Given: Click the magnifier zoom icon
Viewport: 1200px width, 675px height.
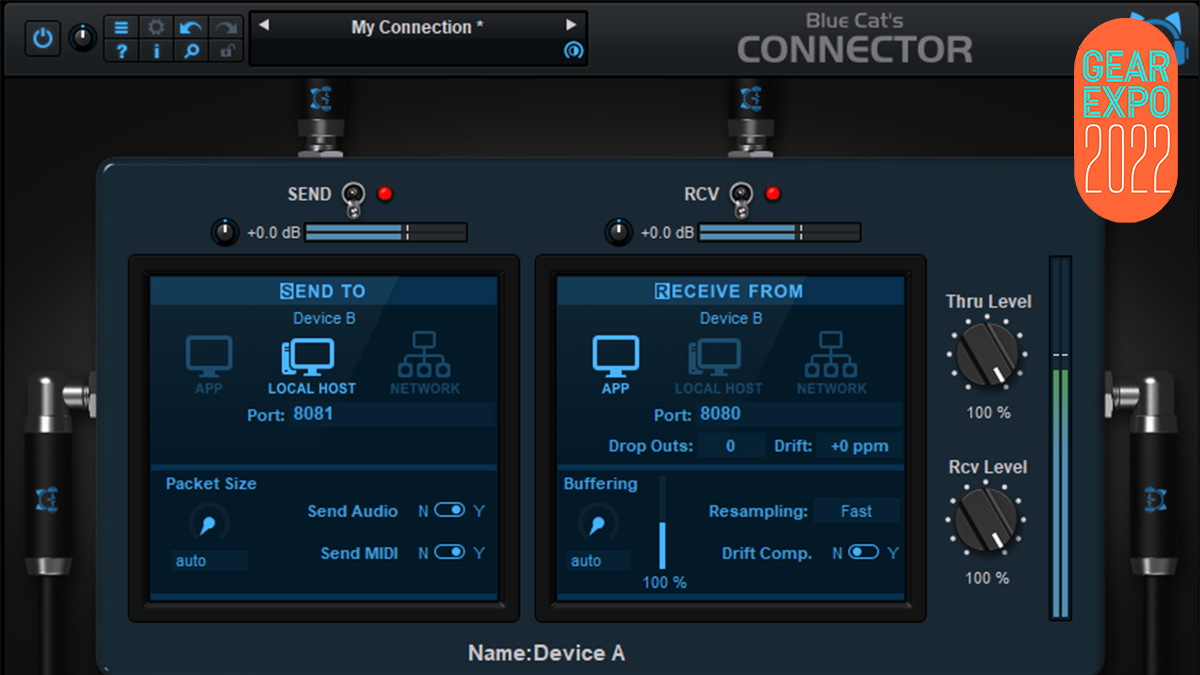Looking at the screenshot, I should pyautogui.click(x=190, y=51).
